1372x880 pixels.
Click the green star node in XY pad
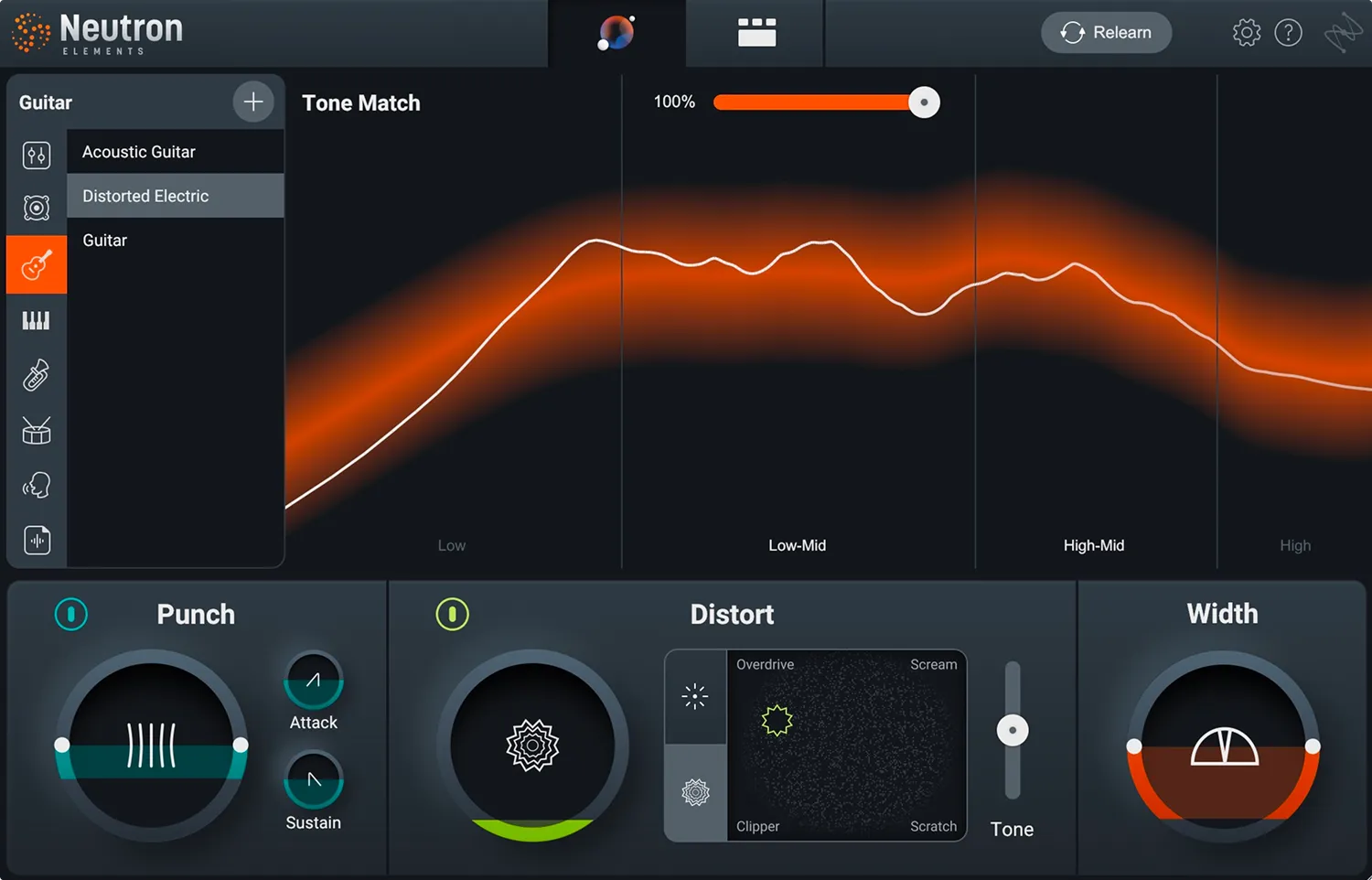pos(777,721)
